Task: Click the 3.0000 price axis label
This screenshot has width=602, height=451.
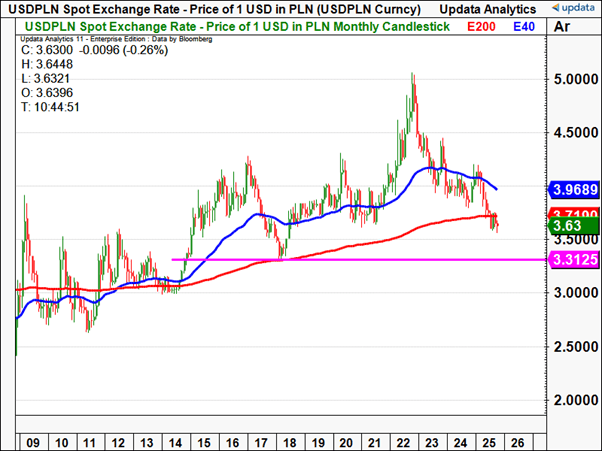Action: pos(576,293)
